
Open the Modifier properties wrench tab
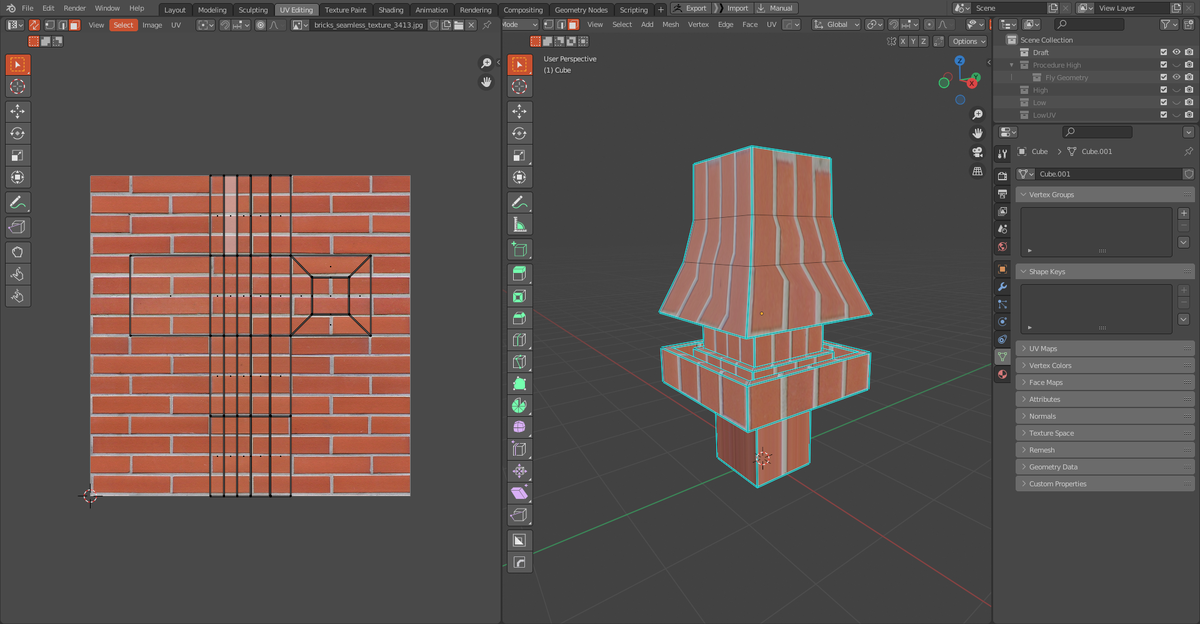(1002, 286)
